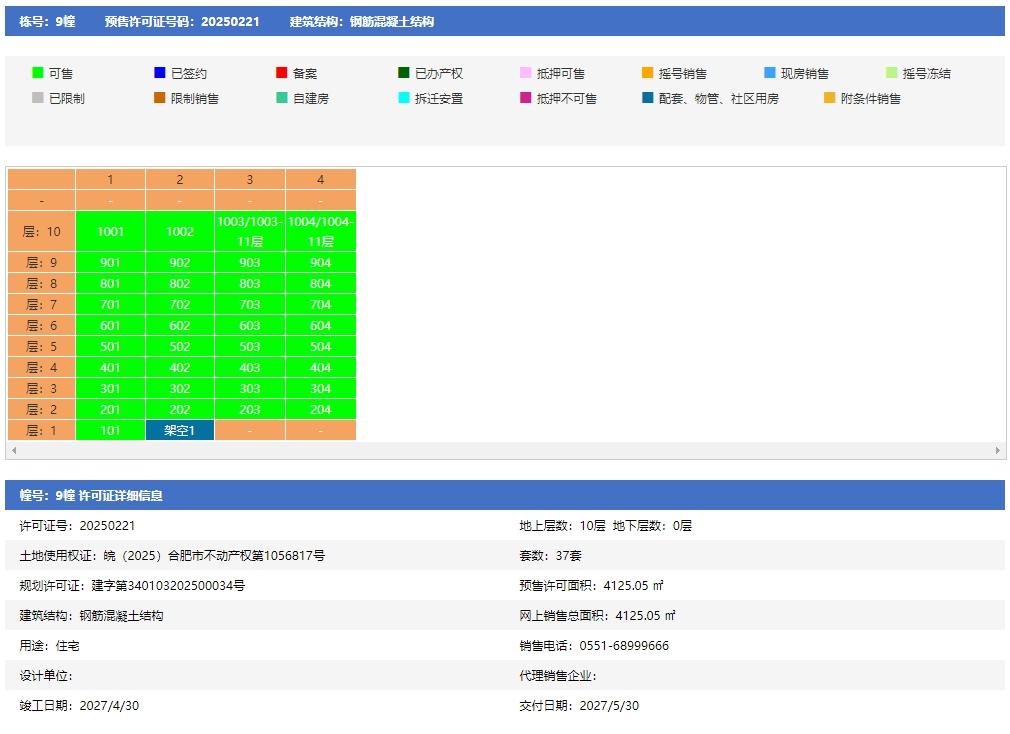Open duplex unit 1004/1004-11层
1010x734 pixels.
pos(321,231)
